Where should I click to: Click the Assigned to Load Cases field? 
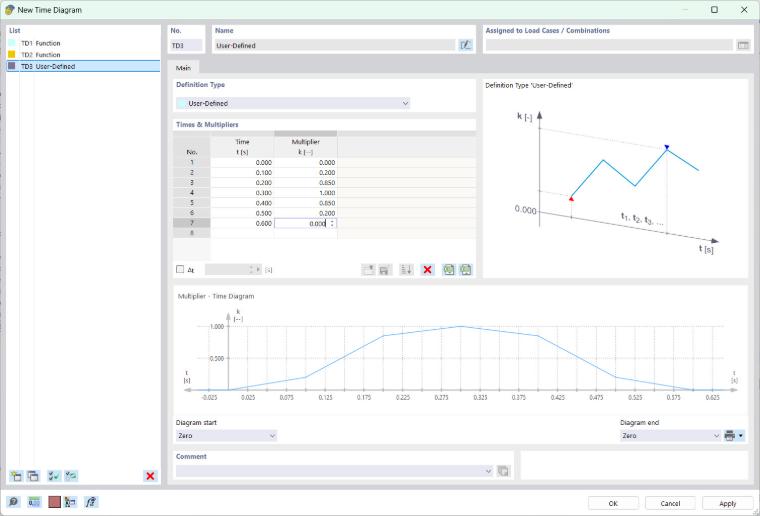coord(609,45)
